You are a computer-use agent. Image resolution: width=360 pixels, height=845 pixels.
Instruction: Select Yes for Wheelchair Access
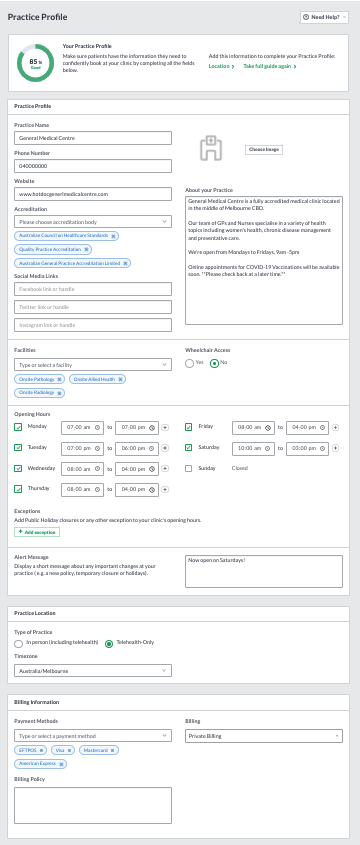pos(189,363)
